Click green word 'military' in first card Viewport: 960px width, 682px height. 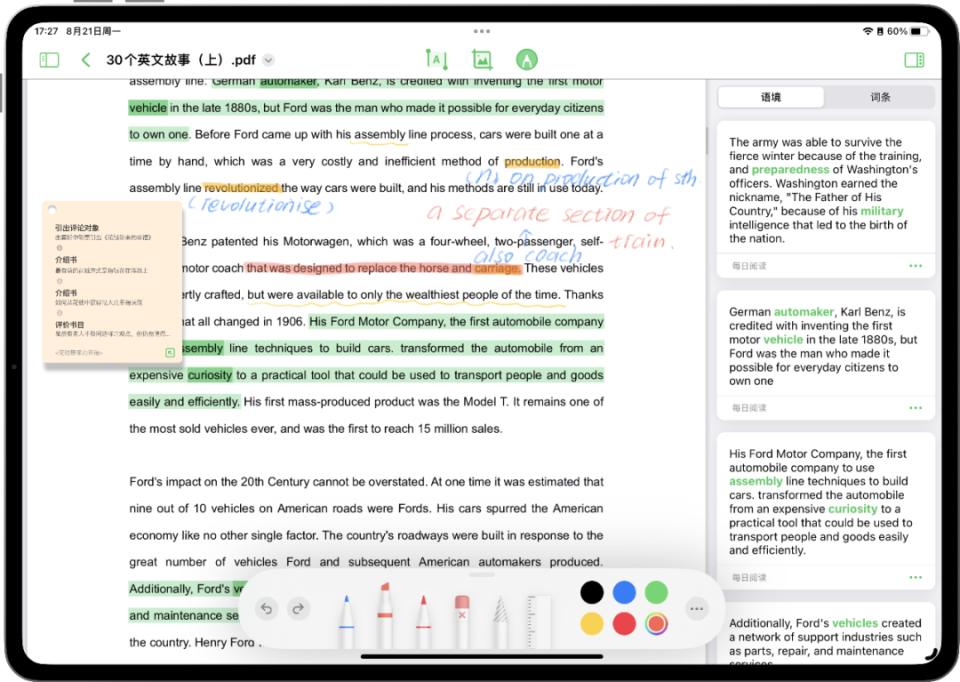(882, 211)
